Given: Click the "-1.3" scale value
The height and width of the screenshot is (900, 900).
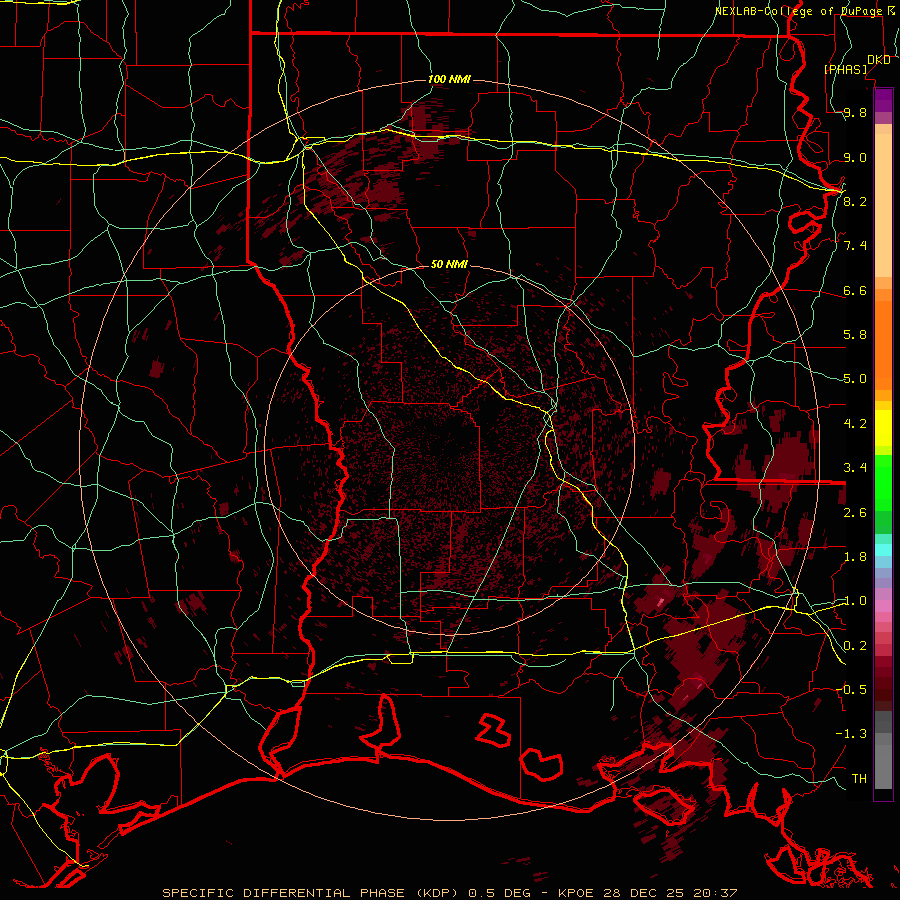Looking at the screenshot, I should click(x=851, y=734).
